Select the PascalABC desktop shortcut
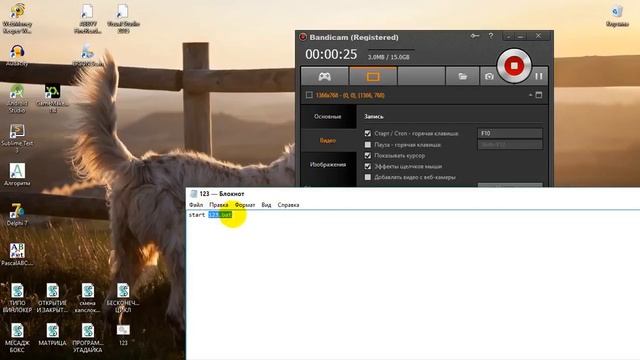This screenshot has height=360, width=640. point(17,255)
